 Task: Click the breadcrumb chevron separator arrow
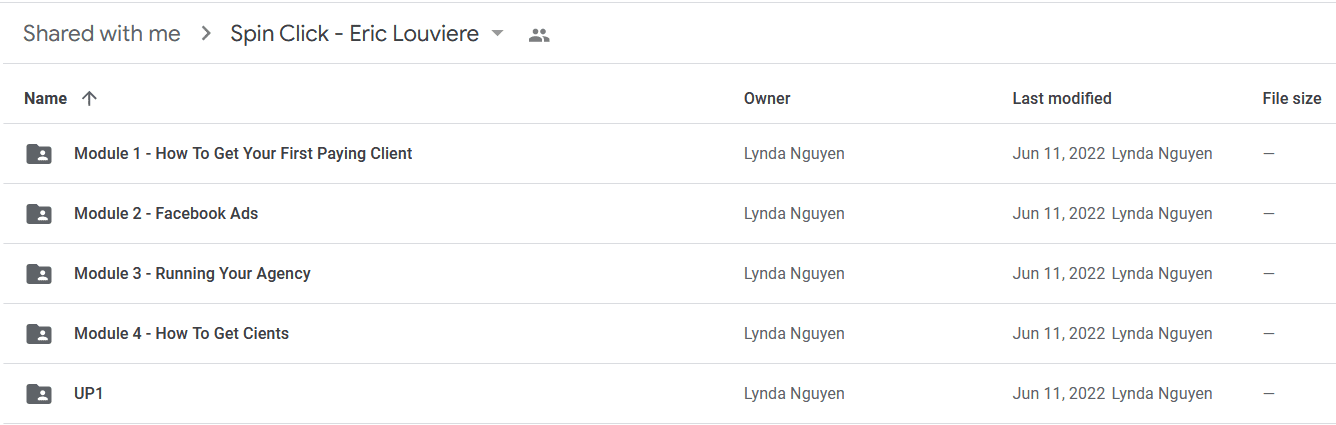click(x=206, y=34)
